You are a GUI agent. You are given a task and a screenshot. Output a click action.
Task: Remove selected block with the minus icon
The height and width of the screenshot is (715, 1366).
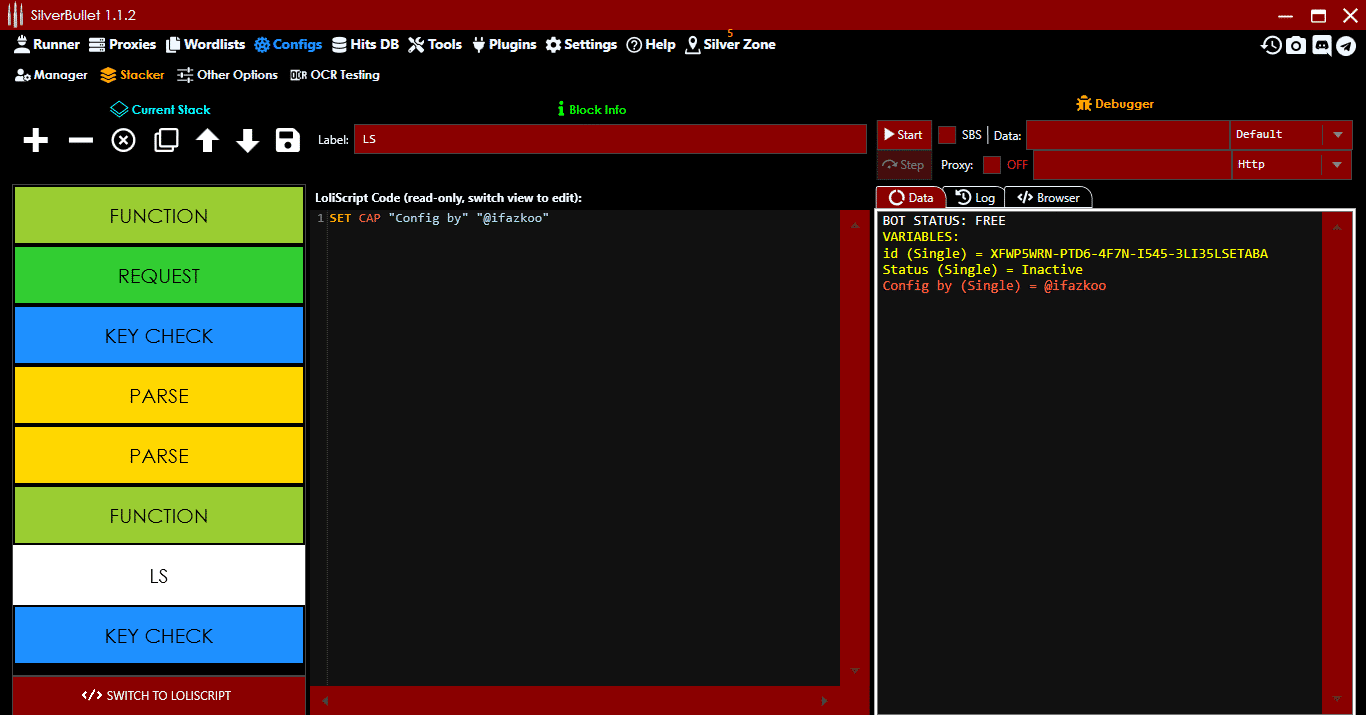(80, 140)
